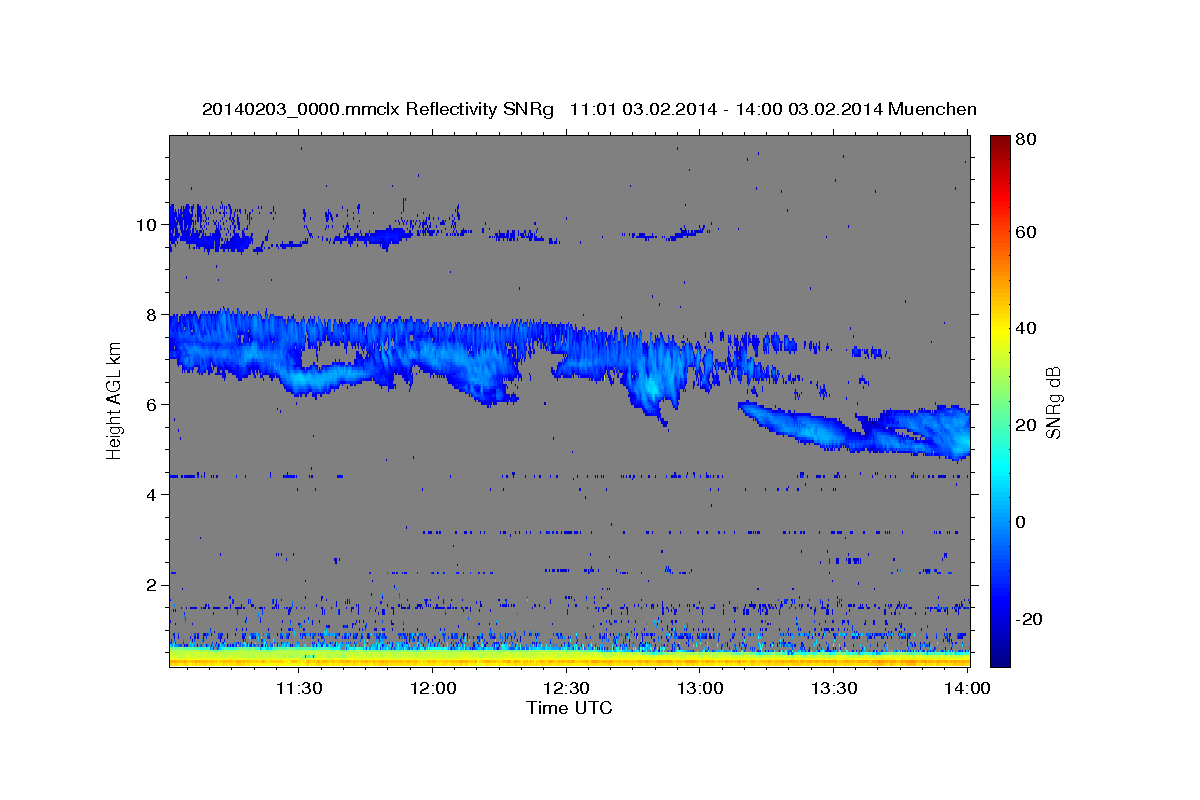Click the 14:00 time tick label
This screenshot has height=800, width=1200.
pyautogui.click(x=968, y=688)
